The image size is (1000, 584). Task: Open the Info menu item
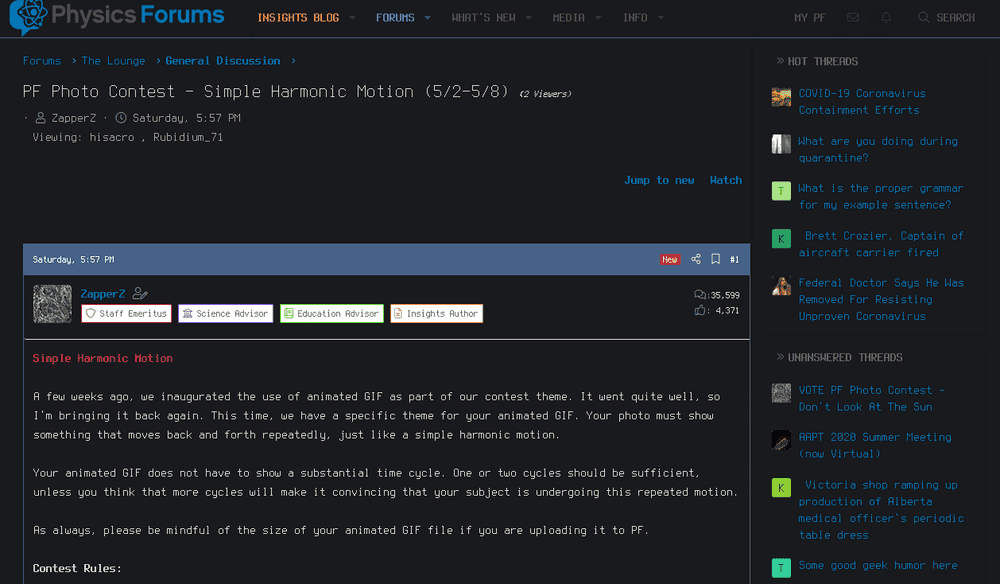[635, 18]
